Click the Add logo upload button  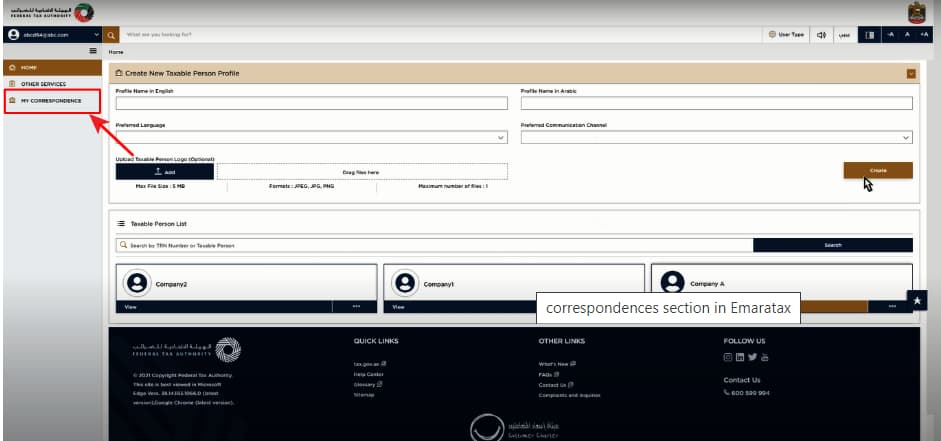coord(164,172)
